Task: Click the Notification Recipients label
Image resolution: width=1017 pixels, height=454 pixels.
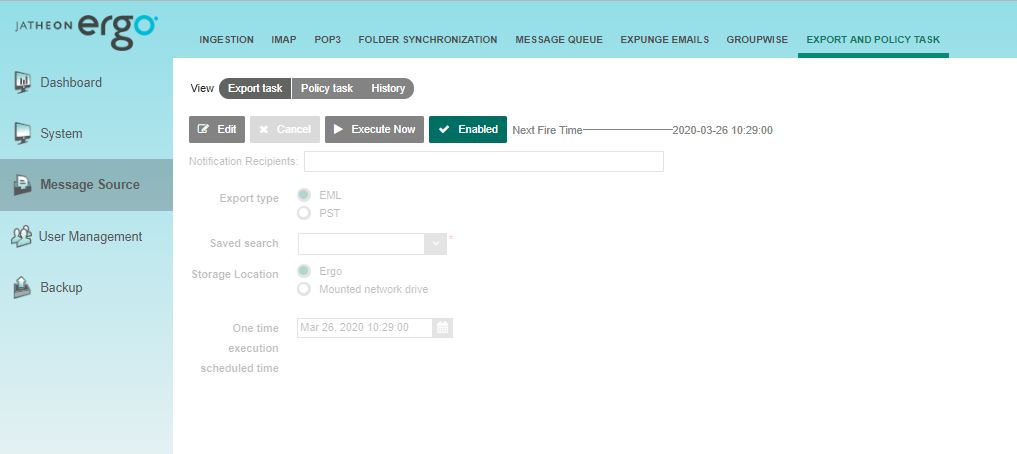Action: [x=244, y=161]
